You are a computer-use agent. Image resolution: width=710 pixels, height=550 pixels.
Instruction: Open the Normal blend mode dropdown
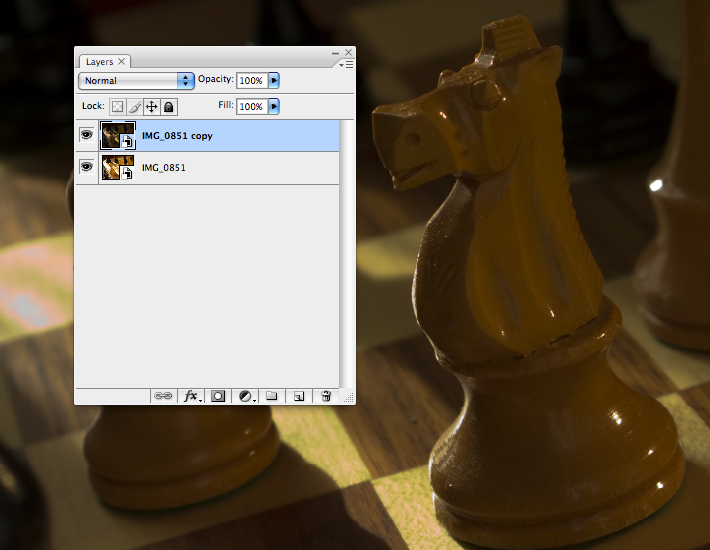pyautogui.click(x=136, y=81)
